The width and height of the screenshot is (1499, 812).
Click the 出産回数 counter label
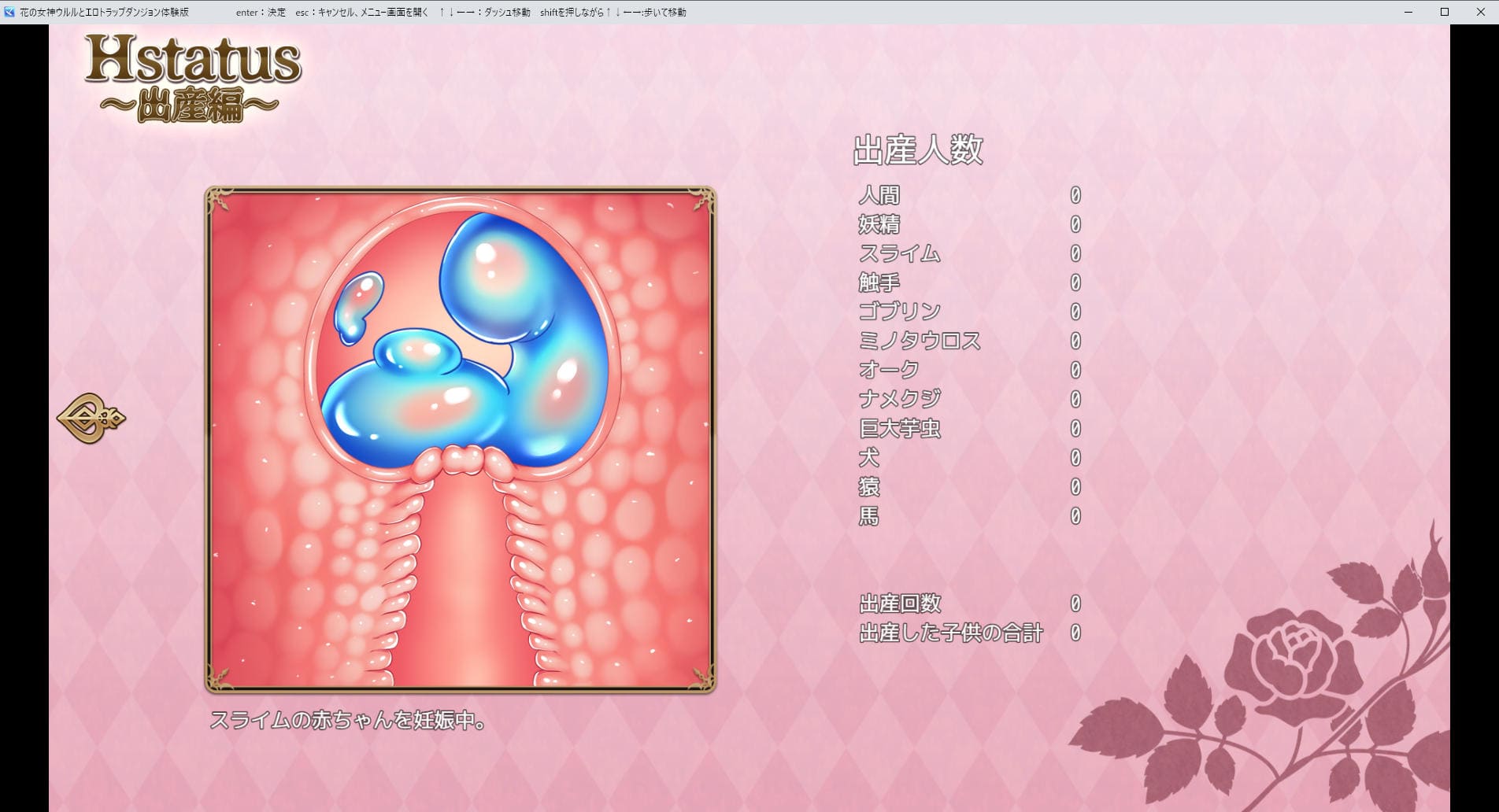coord(900,603)
